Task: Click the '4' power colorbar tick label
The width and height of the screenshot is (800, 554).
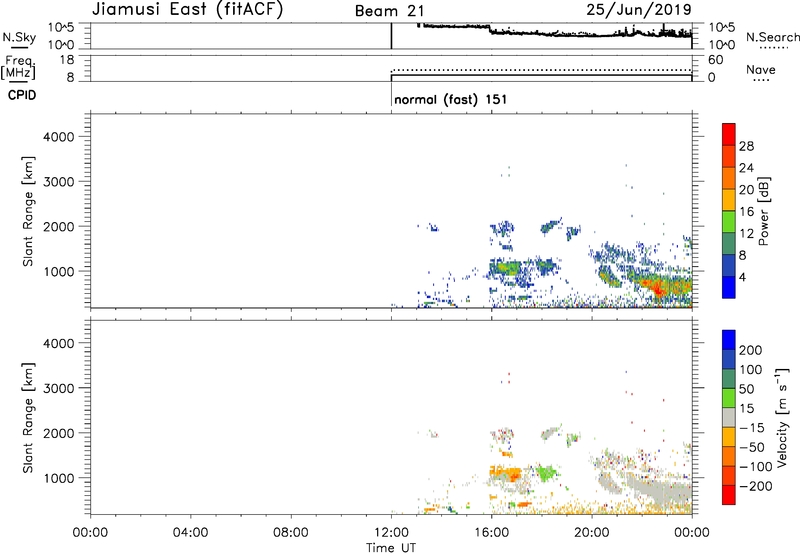Action: click(x=742, y=277)
